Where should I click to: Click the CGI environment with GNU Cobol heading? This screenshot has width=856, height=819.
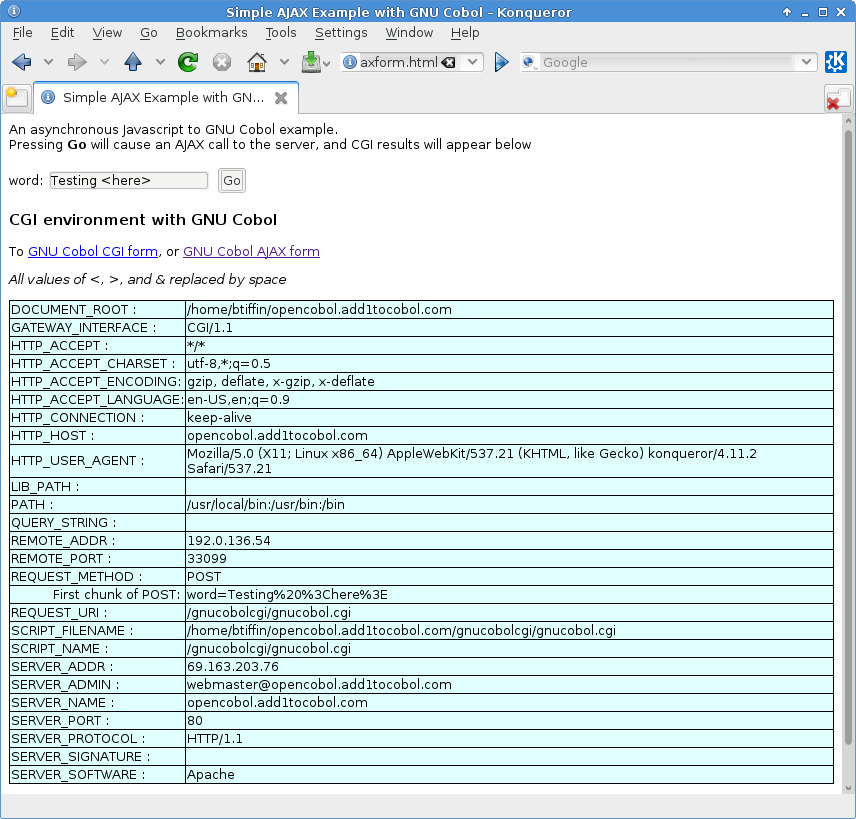click(x=143, y=219)
